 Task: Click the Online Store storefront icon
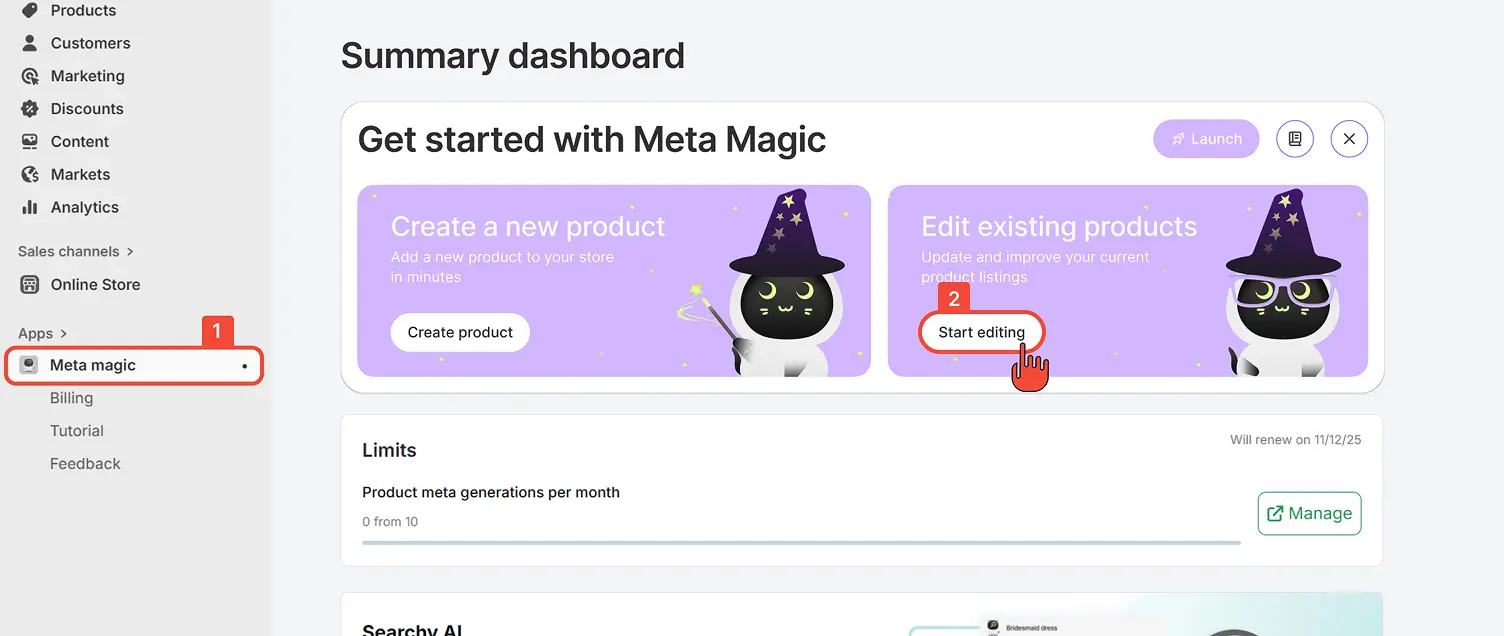pyautogui.click(x=30, y=284)
